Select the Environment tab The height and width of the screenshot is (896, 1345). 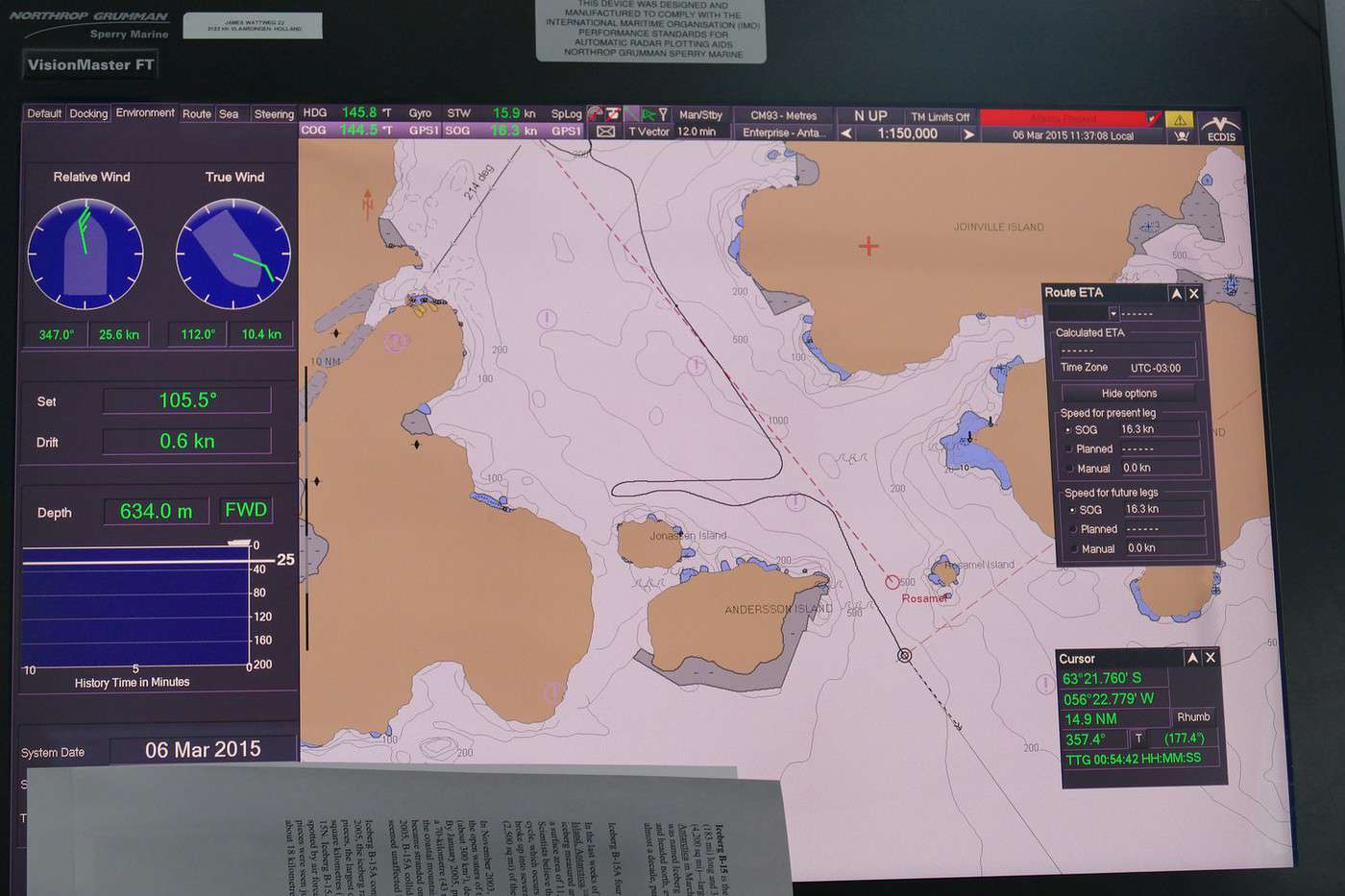[x=145, y=112]
